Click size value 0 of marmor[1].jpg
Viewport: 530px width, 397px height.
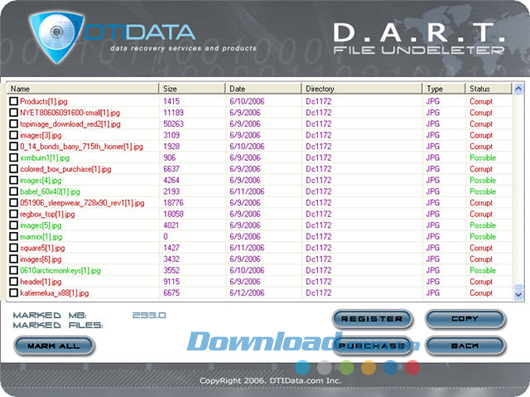[166, 236]
